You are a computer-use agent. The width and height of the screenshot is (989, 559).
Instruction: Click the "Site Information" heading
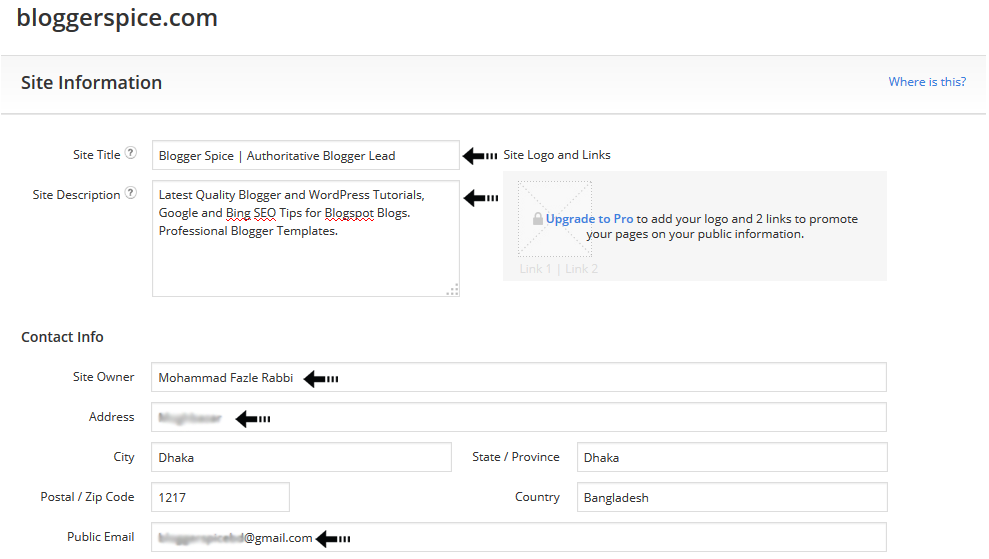91,83
